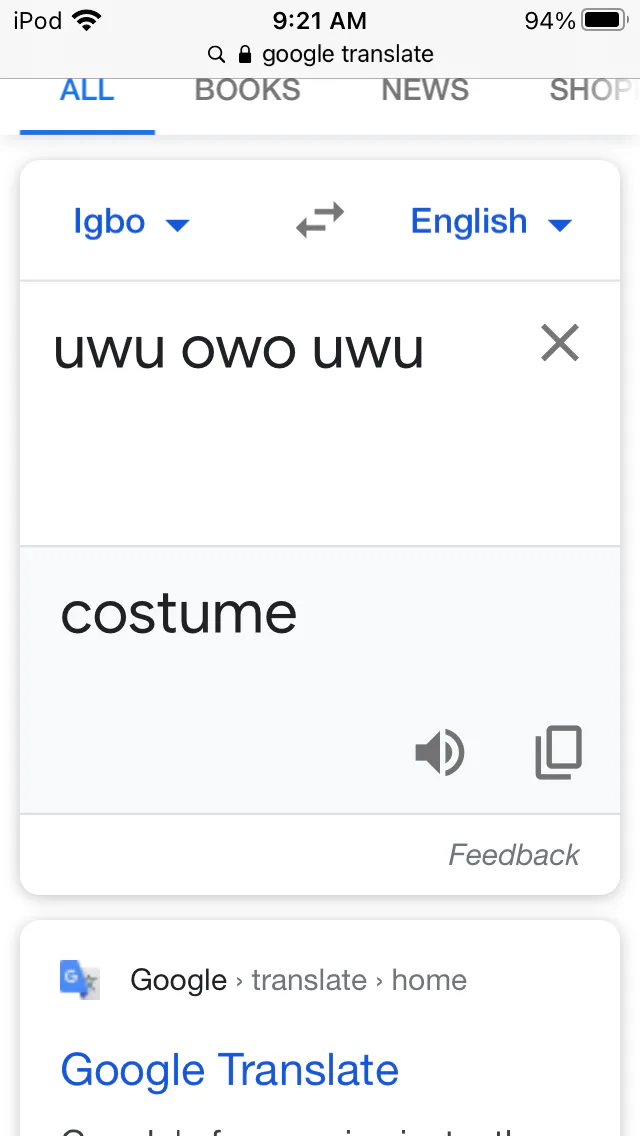Switch to the NEWS tab
This screenshot has height=1136, width=640.
tap(425, 90)
